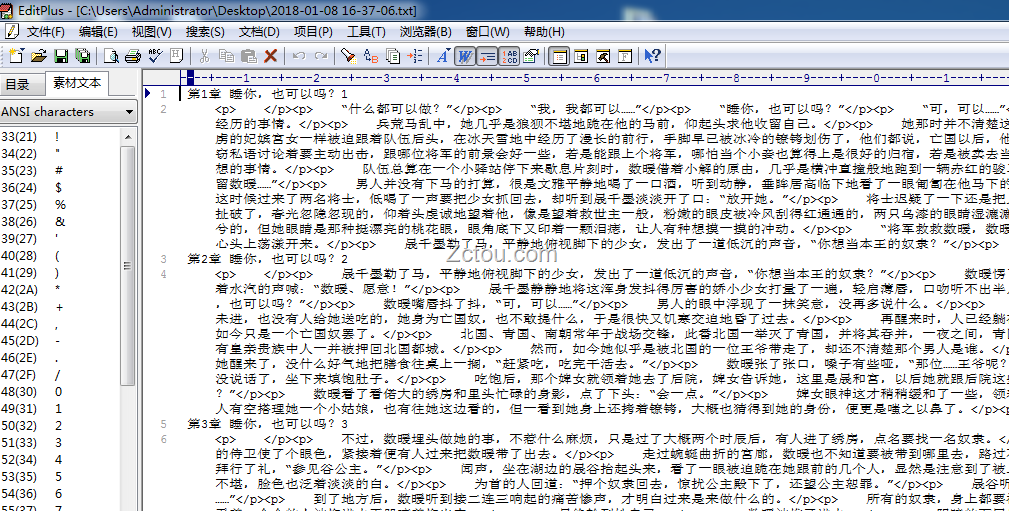1009x511 pixels.
Task: Click line number 5 in the gutter
Action: tap(163, 424)
